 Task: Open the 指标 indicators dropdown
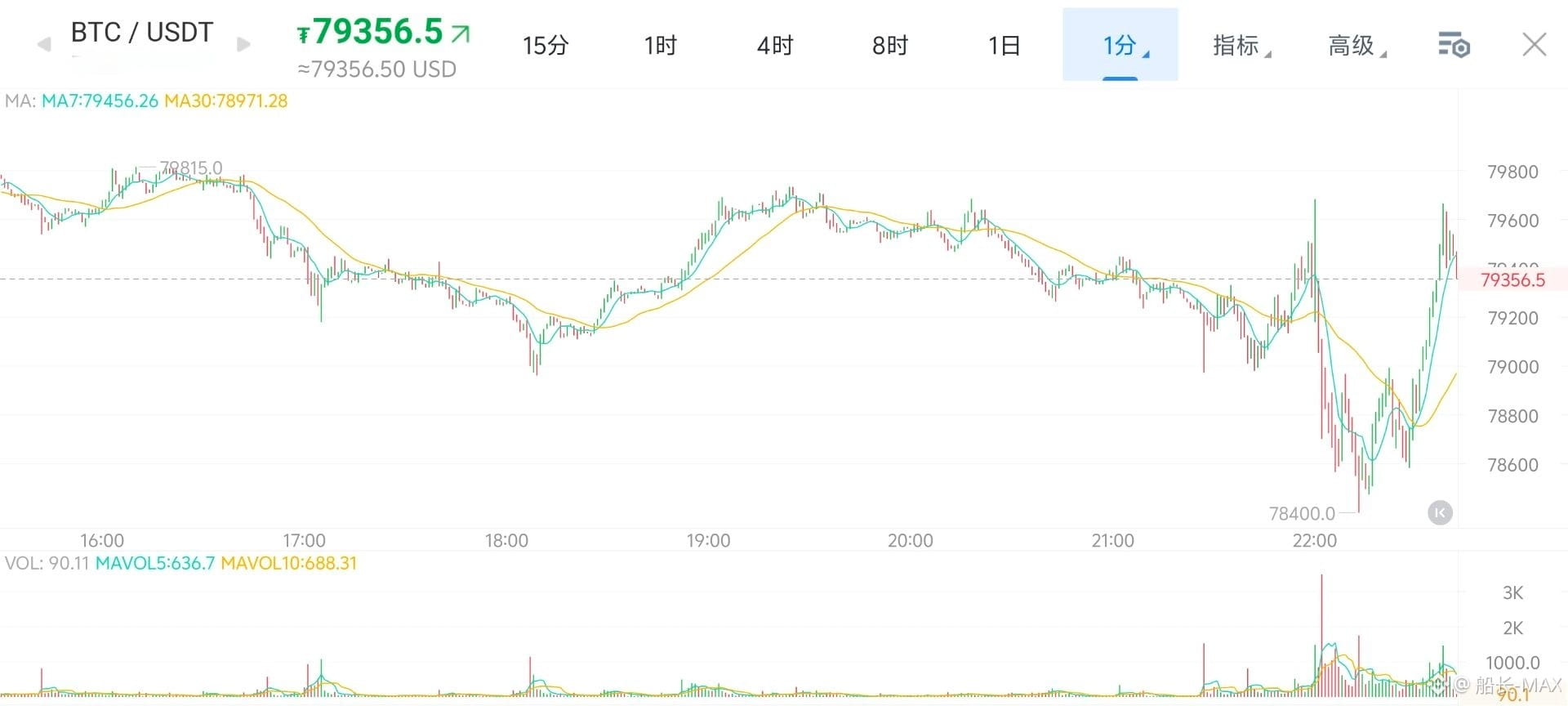[1241, 45]
